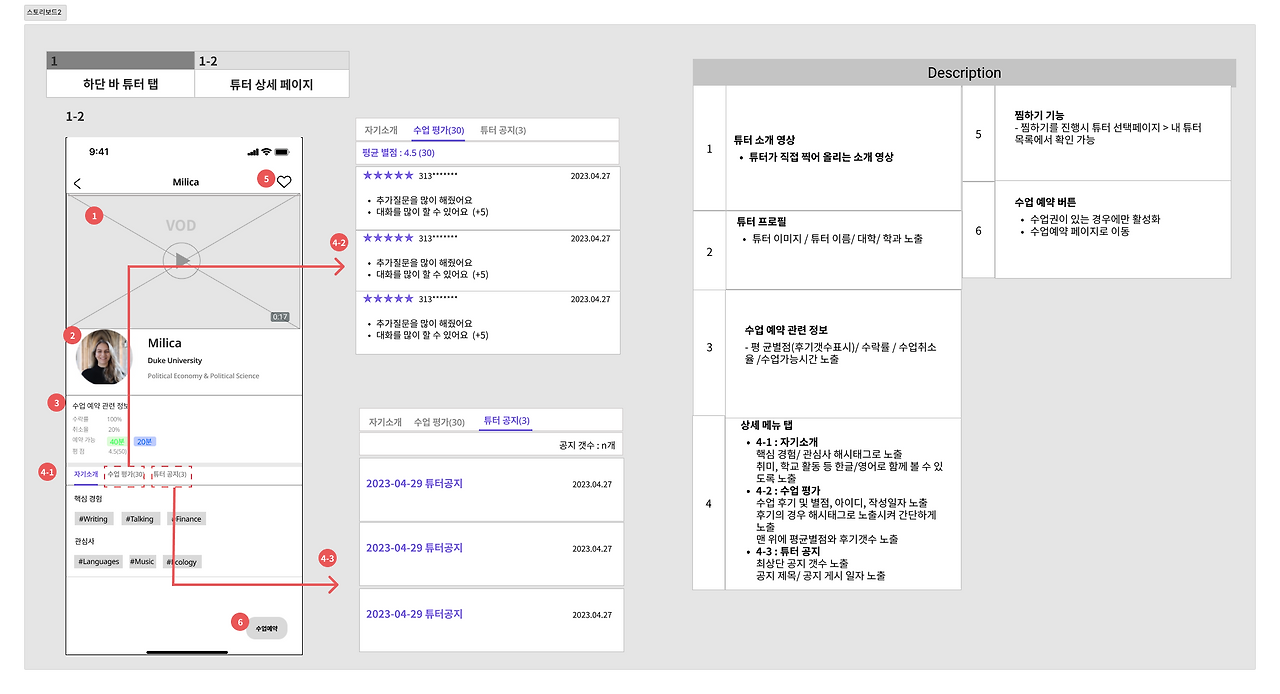Click the Wi-Fi icon in phone status bar

tap(266, 152)
